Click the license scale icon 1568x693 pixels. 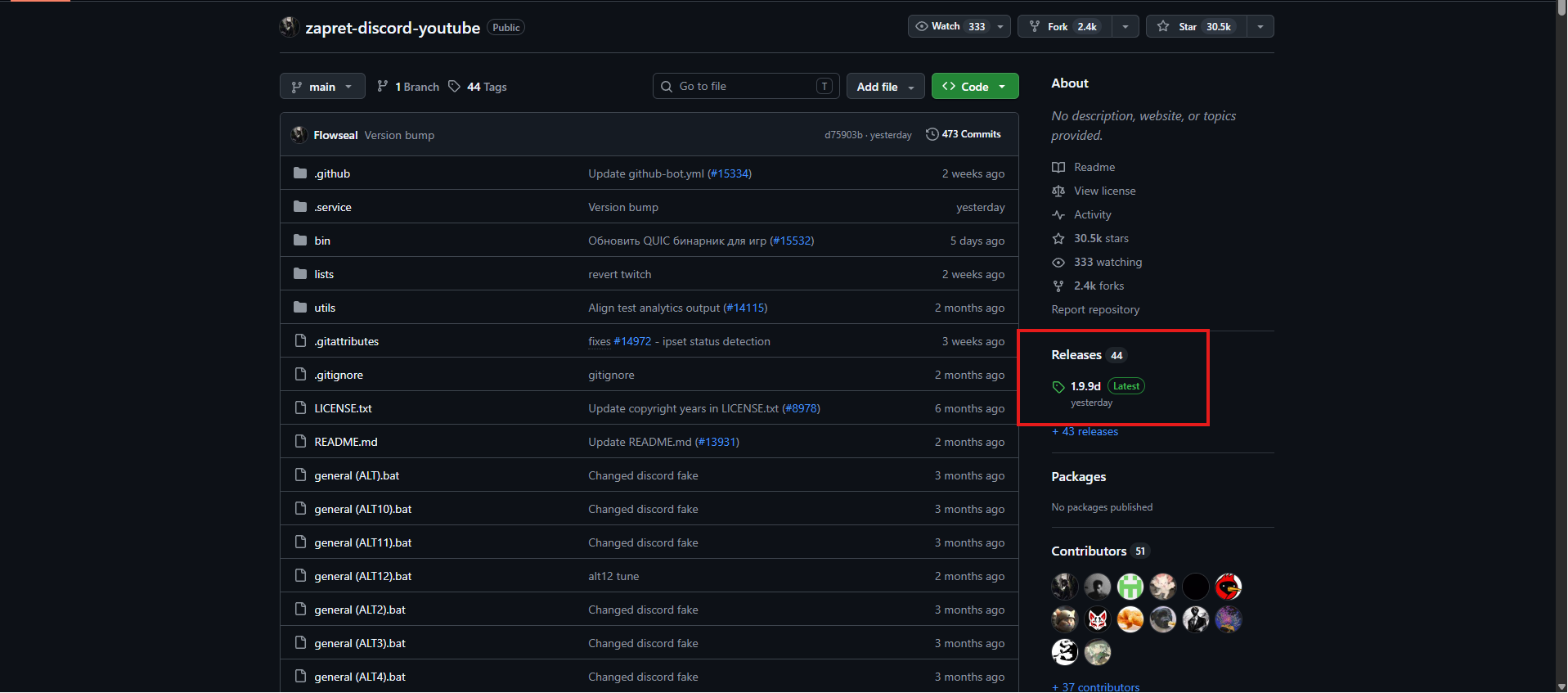pyautogui.click(x=1058, y=191)
